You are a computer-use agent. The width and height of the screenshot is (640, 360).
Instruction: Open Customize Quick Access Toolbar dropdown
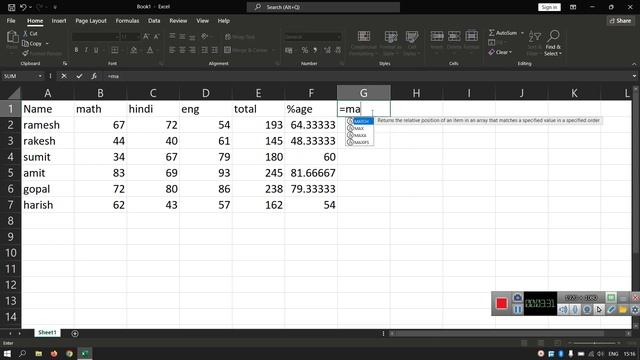pos(55,7)
